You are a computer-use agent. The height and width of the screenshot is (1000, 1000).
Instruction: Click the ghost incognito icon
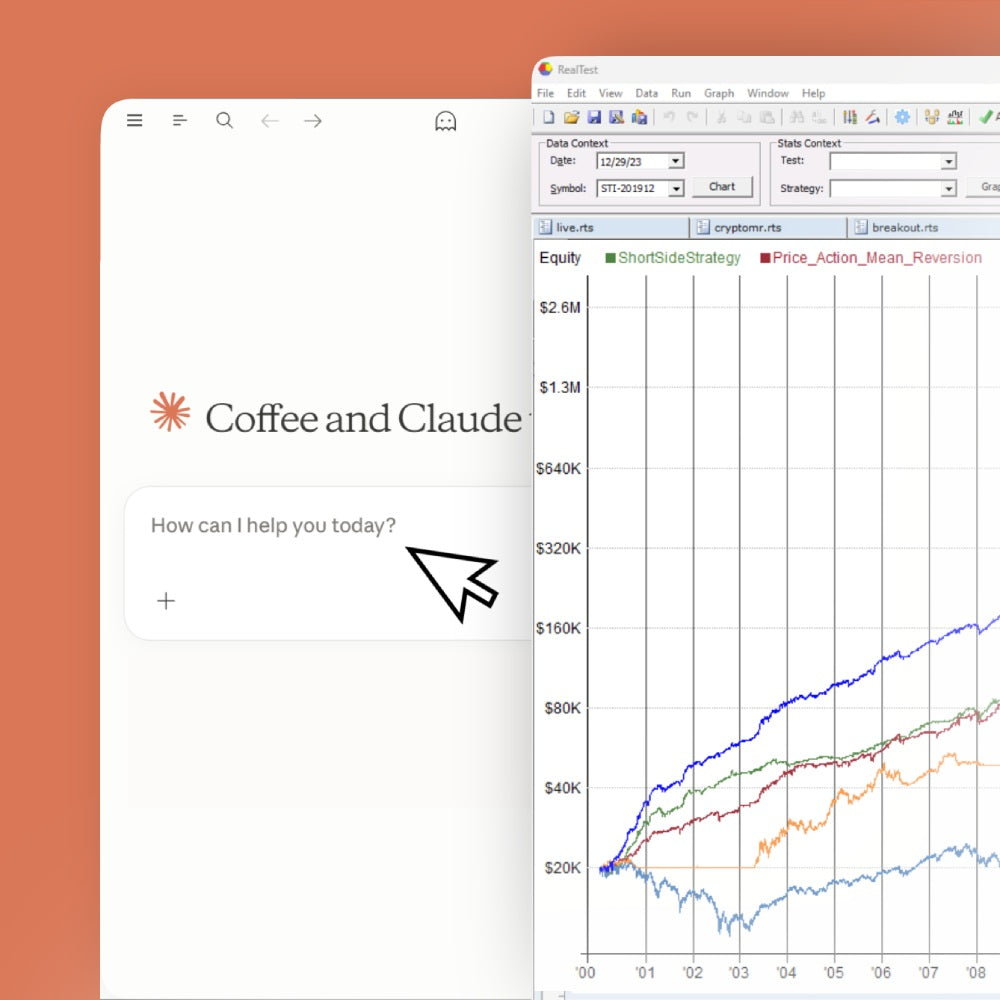click(x=445, y=121)
